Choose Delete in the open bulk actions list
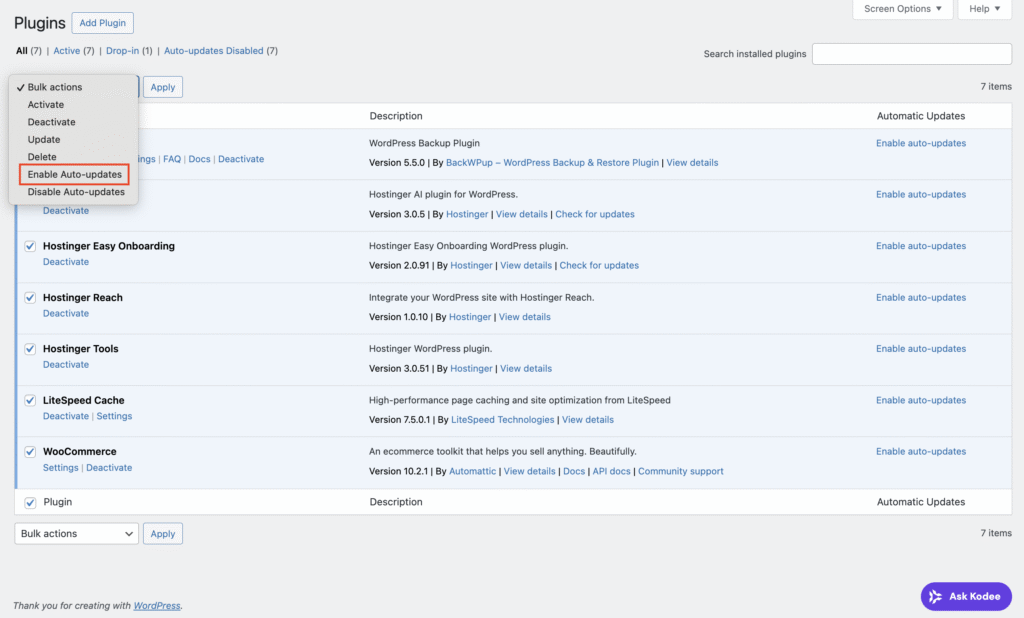 [x=43, y=156]
